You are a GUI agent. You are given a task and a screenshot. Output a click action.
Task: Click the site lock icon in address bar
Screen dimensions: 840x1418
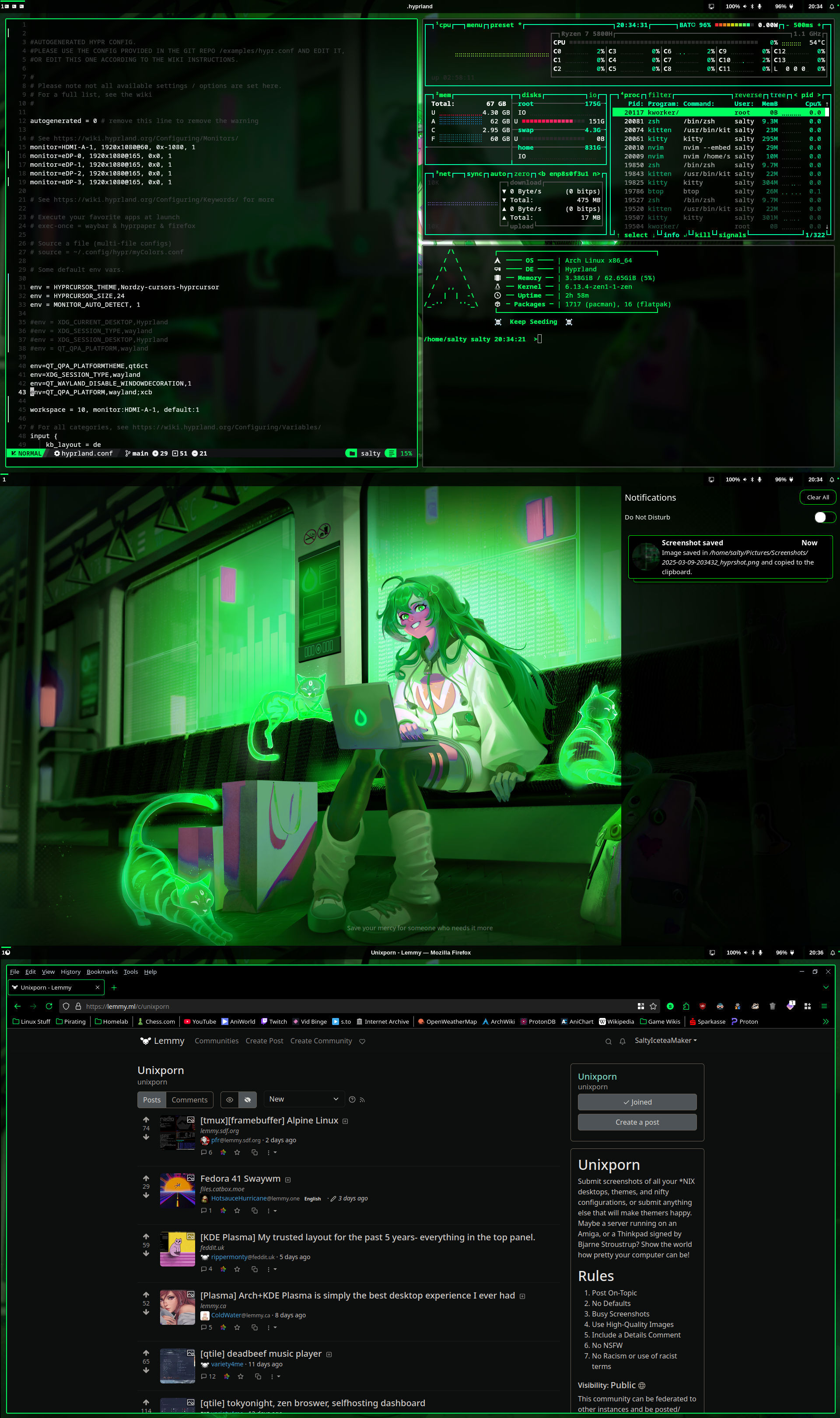pyautogui.click(x=78, y=1006)
